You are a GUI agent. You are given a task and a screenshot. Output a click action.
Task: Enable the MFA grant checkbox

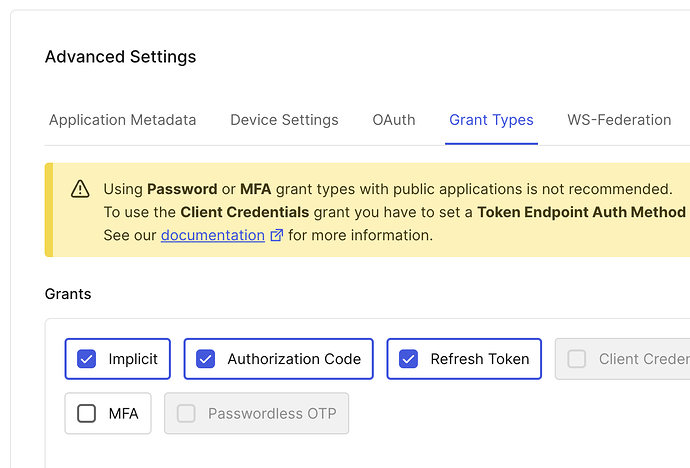tap(87, 413)
